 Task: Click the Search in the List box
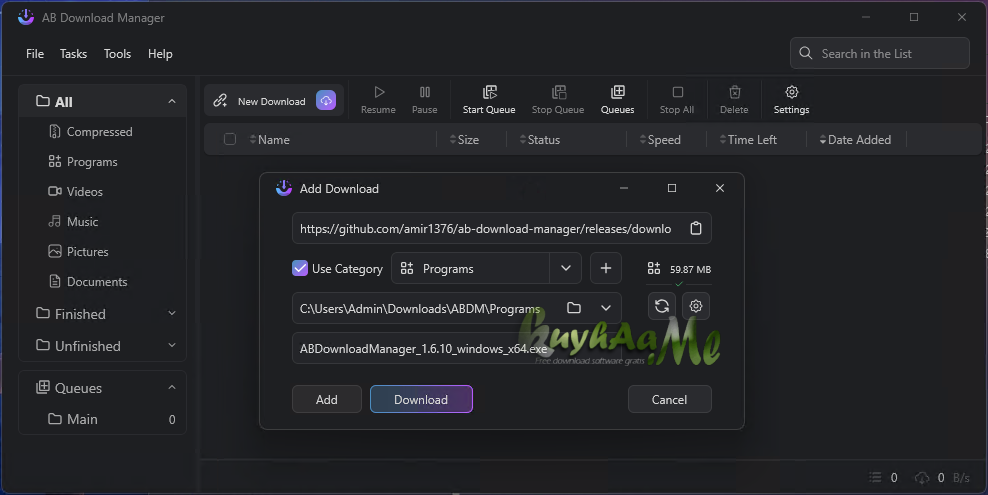880,53
